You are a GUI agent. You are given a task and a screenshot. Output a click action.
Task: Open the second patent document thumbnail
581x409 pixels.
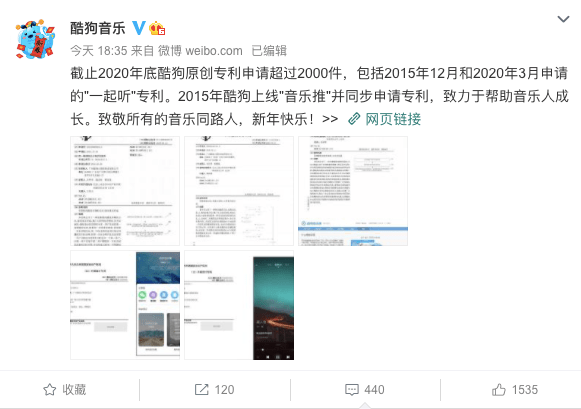point(239,191)
